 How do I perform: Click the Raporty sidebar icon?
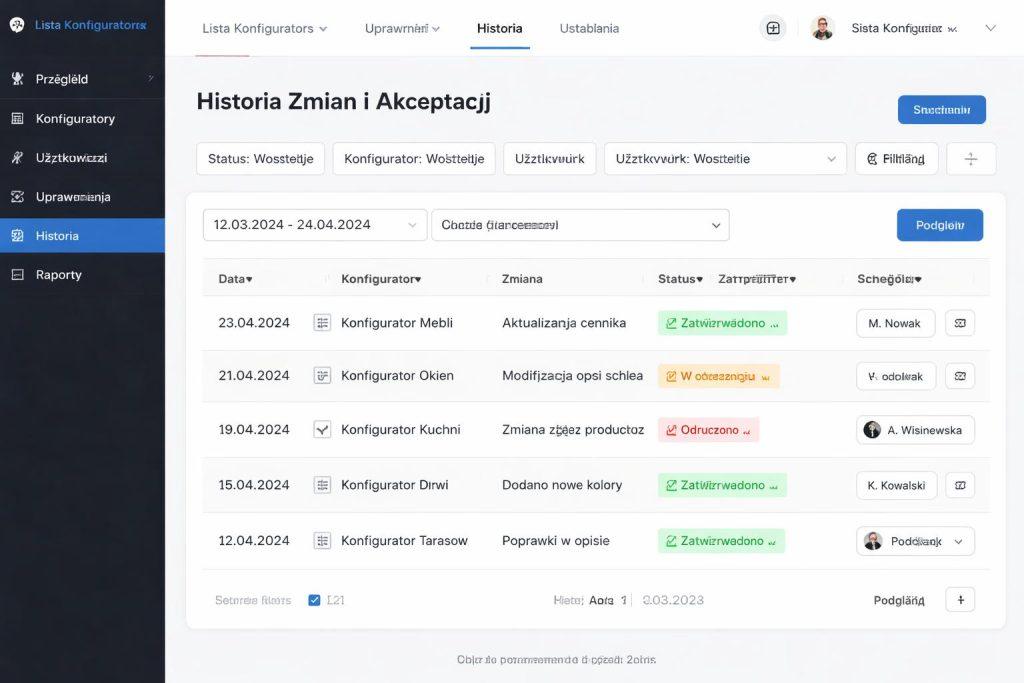[17, 274]
